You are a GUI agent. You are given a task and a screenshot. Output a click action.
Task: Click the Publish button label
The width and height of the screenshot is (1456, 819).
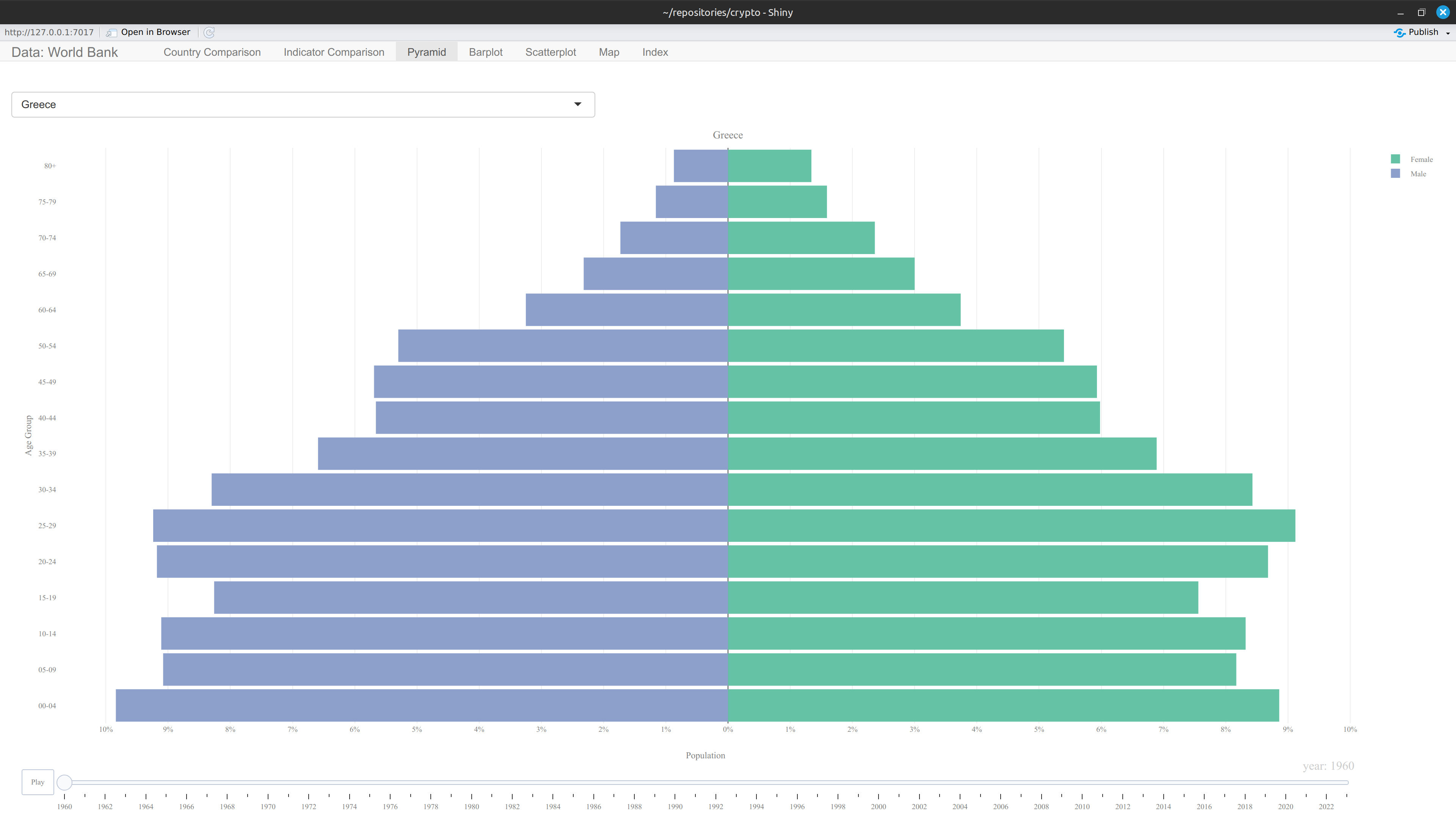[1423, 32]
